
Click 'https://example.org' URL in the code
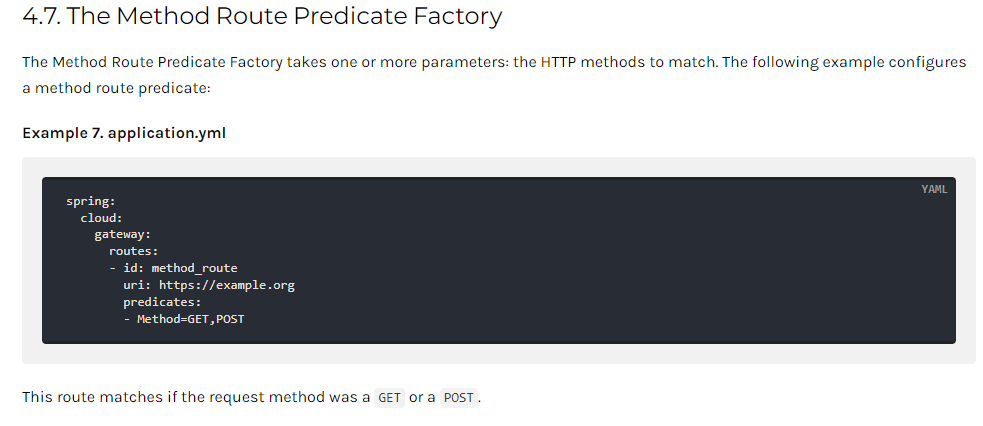226,285
